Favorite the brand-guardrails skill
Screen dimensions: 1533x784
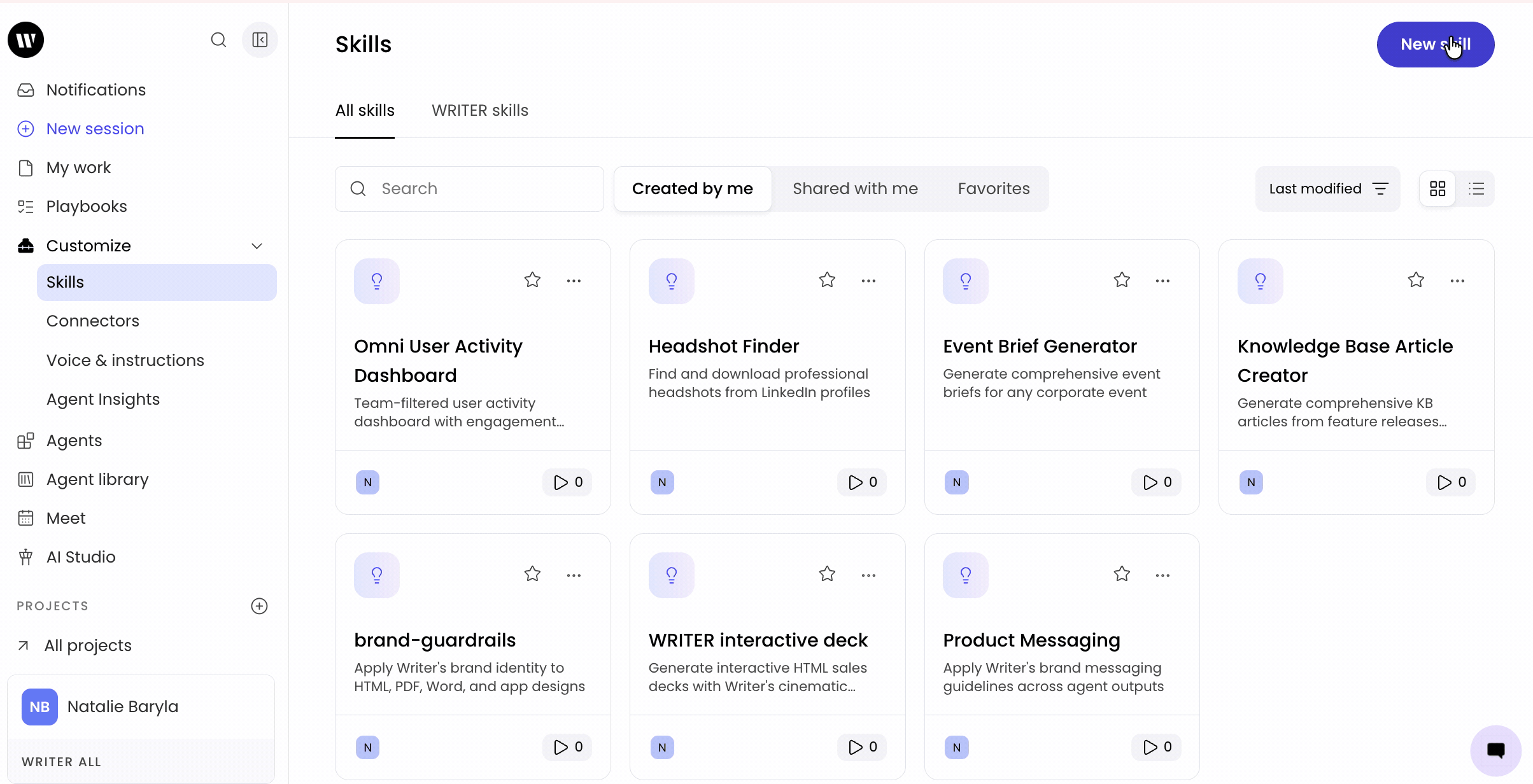tap(532, 574)
